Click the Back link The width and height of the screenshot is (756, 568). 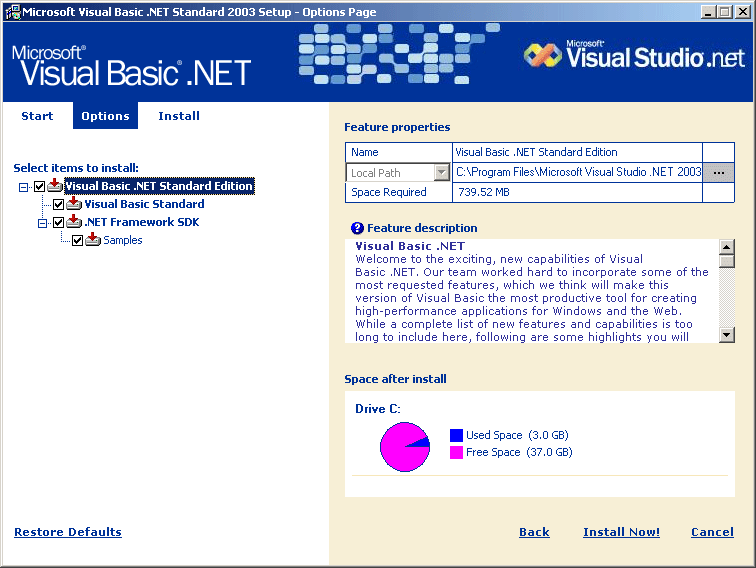[534, 532]
